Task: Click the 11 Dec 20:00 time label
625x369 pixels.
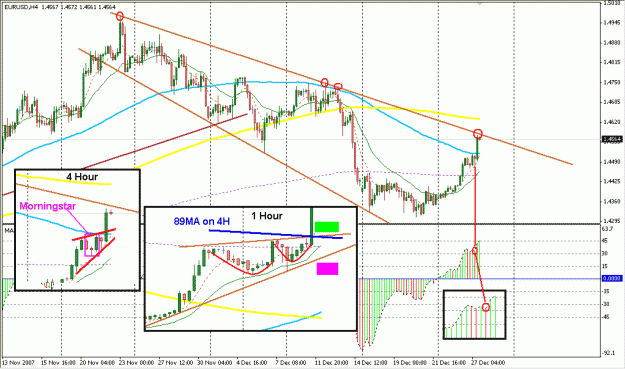Action: [331, 363]
